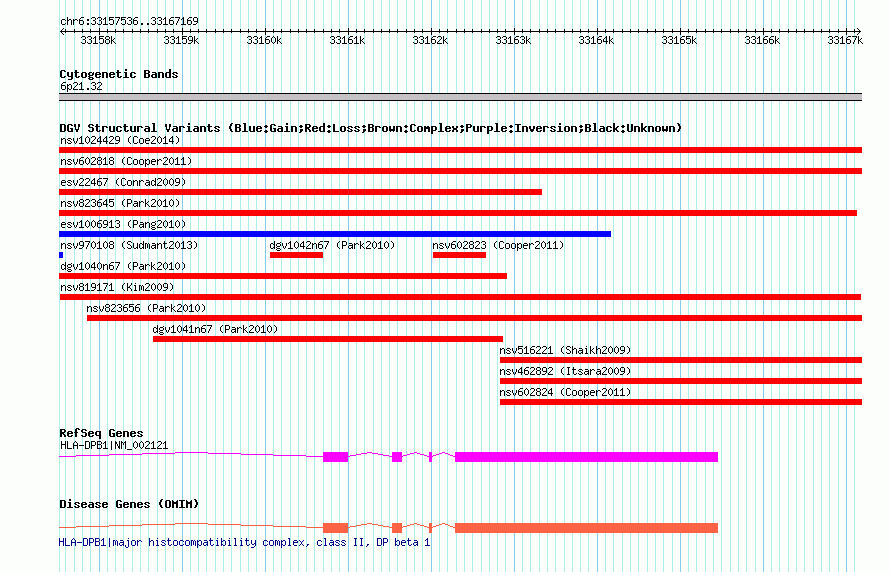Click the 33159k ruler position
Viewport: 890px width, 572px height.
coord(181,40)
